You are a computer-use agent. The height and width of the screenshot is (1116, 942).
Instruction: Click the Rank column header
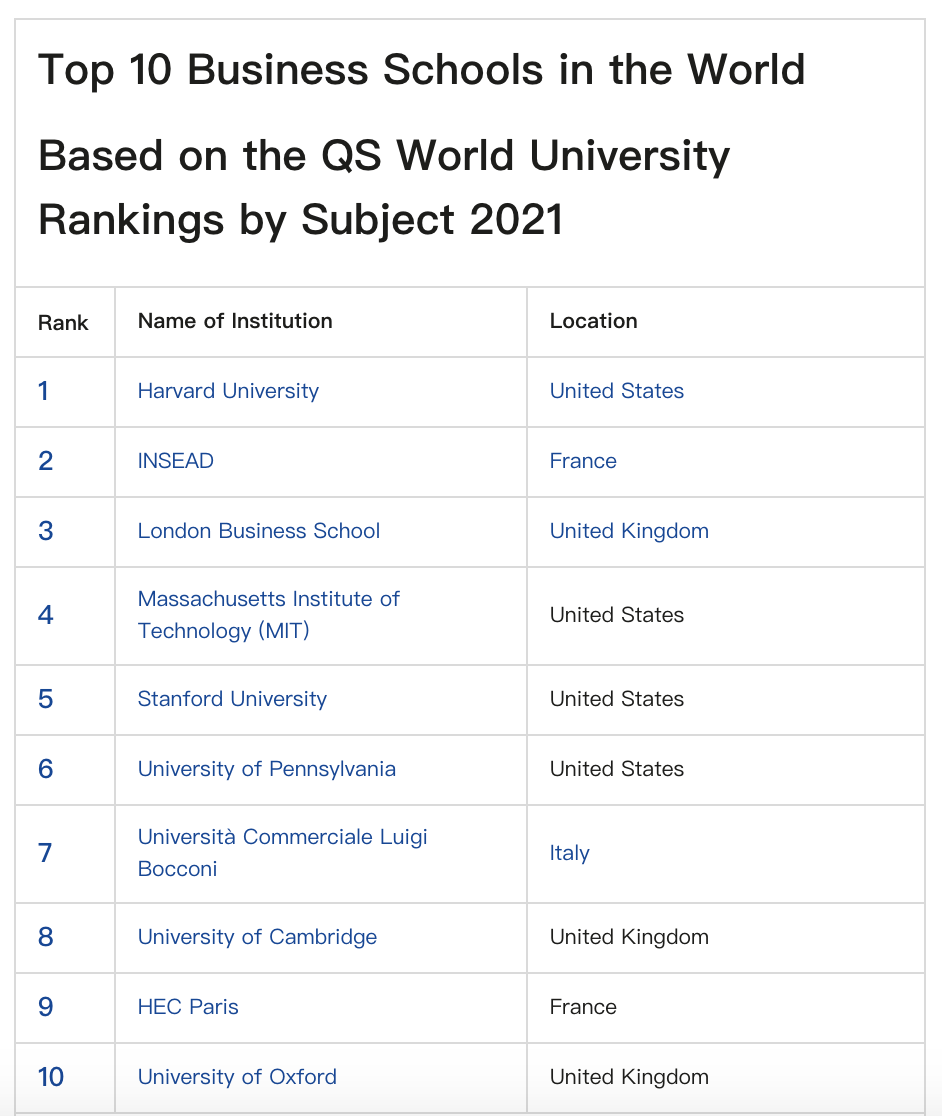tap(63, 323)
